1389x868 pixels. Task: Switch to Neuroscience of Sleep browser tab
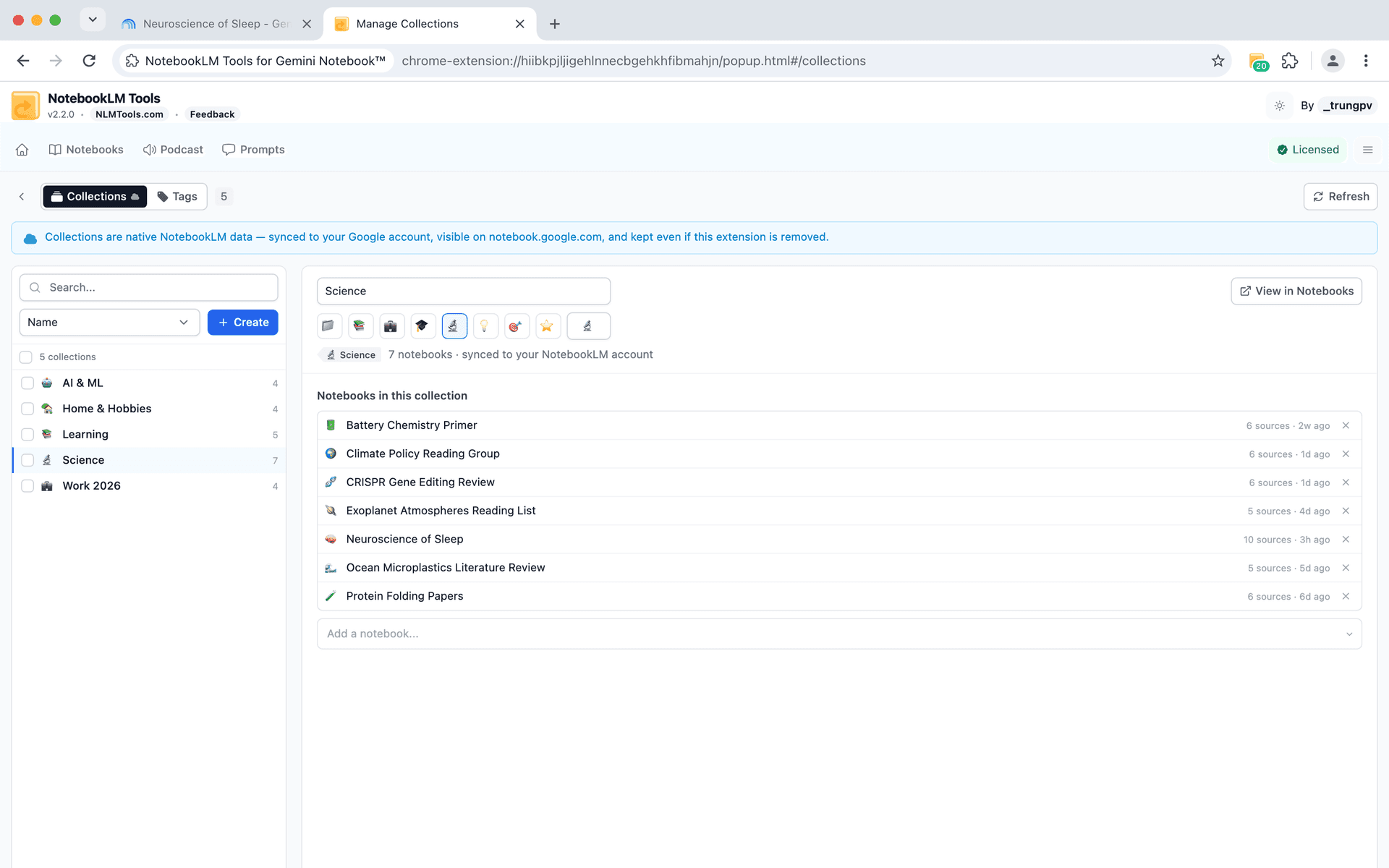pyautogui.click(x=216, y=24)
